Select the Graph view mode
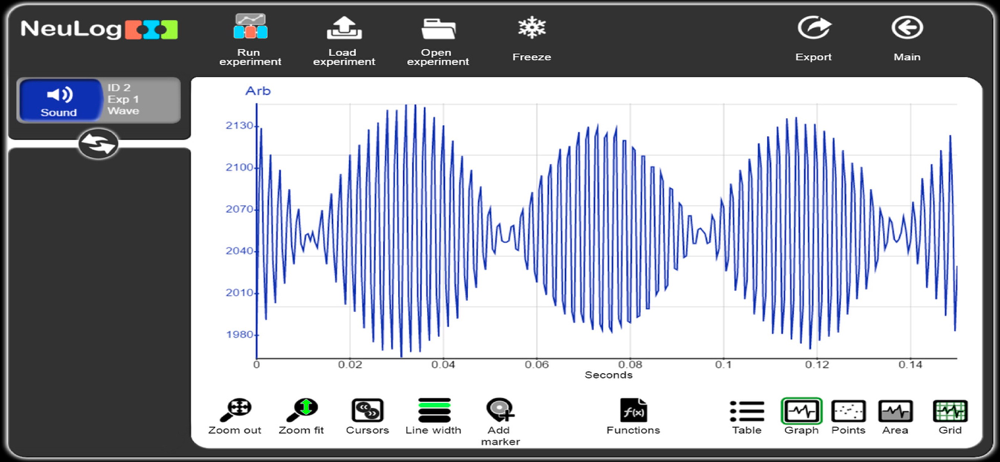This screenshot has width=1000, height=462. tap(802, 411)
